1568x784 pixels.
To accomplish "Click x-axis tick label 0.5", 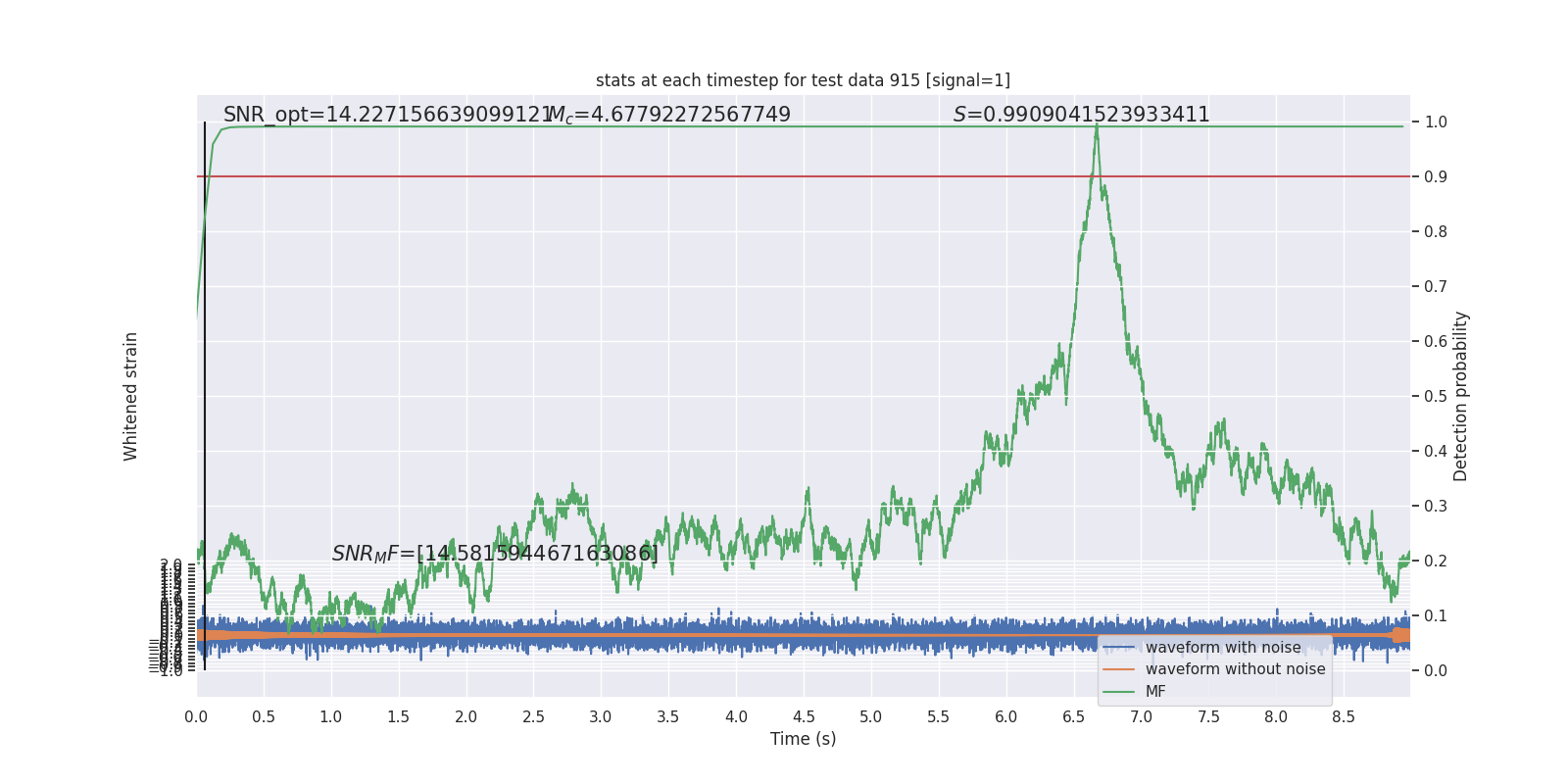I will pyautogui.click(x=264, y=717).
